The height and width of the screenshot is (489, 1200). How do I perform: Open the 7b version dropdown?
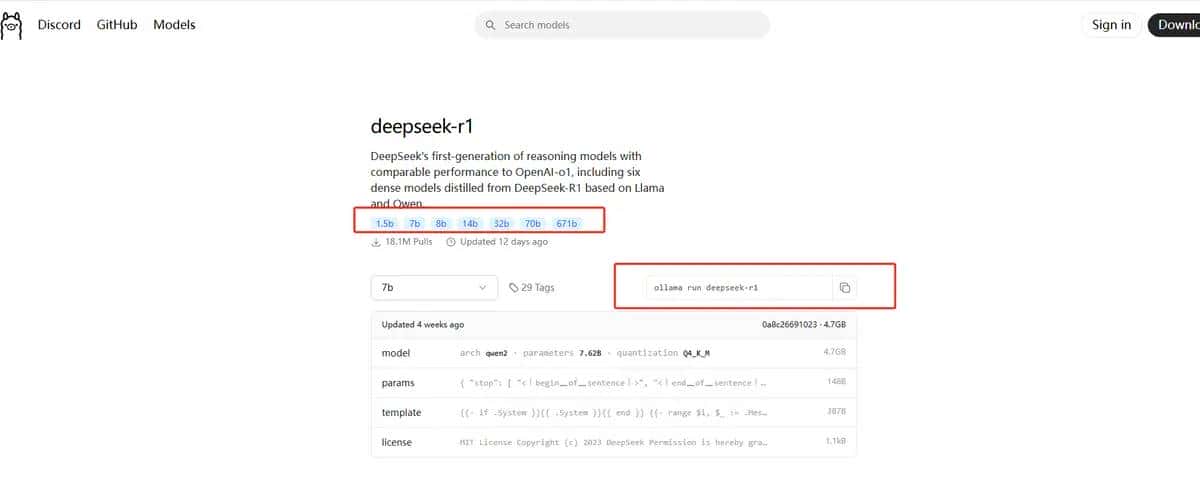(x=434, y=287)
